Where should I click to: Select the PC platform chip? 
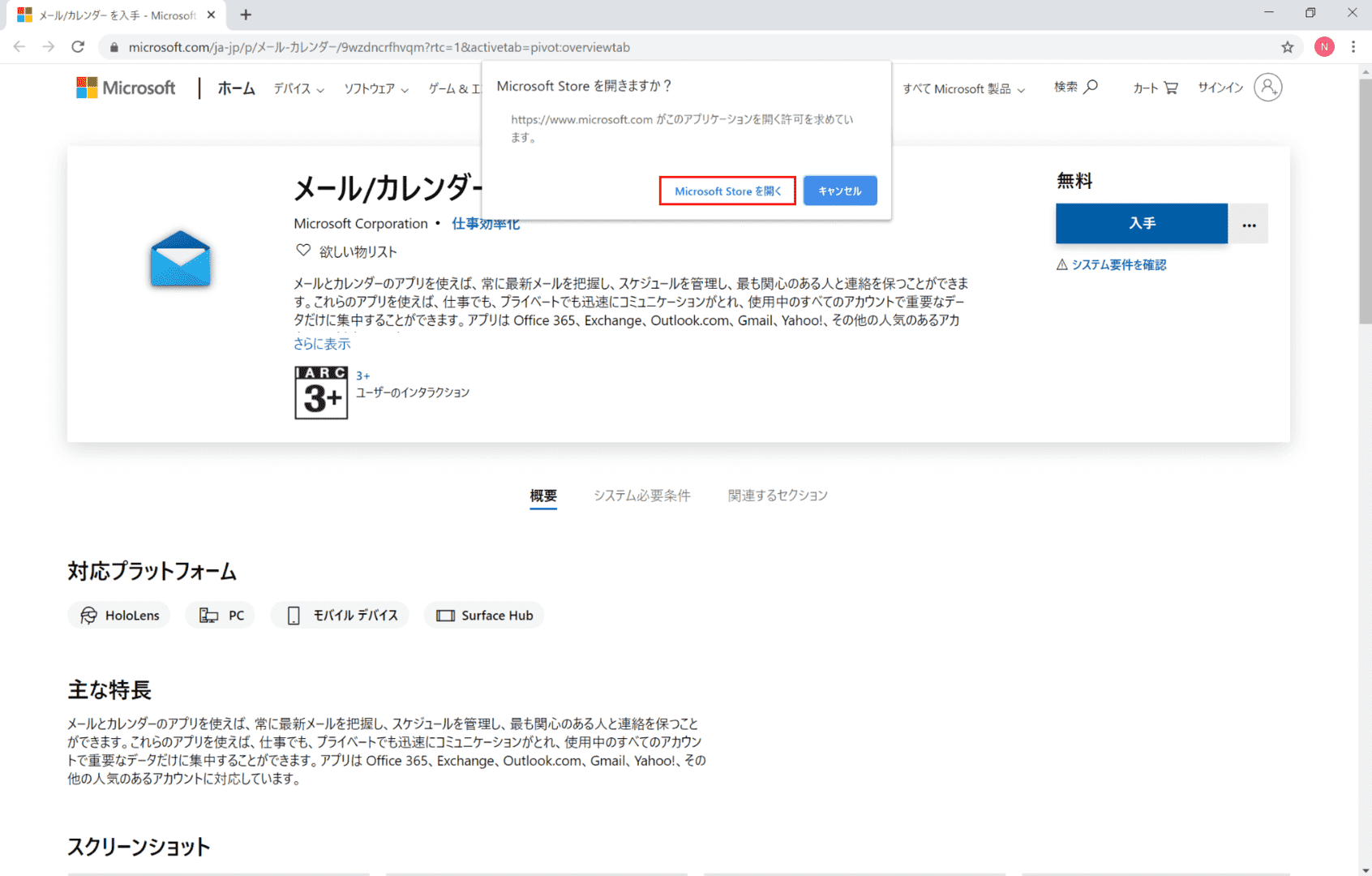coord(221,616)
